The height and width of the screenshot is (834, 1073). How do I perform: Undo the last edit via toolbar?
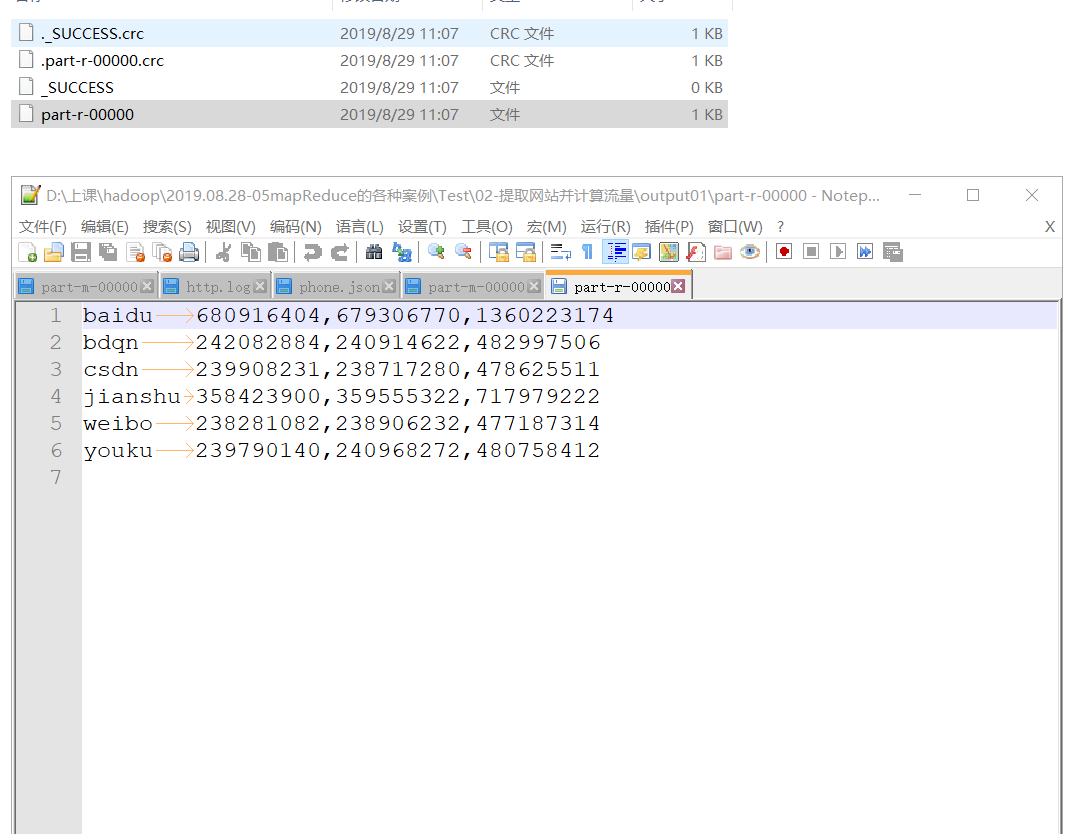click(x=312, y=252)
